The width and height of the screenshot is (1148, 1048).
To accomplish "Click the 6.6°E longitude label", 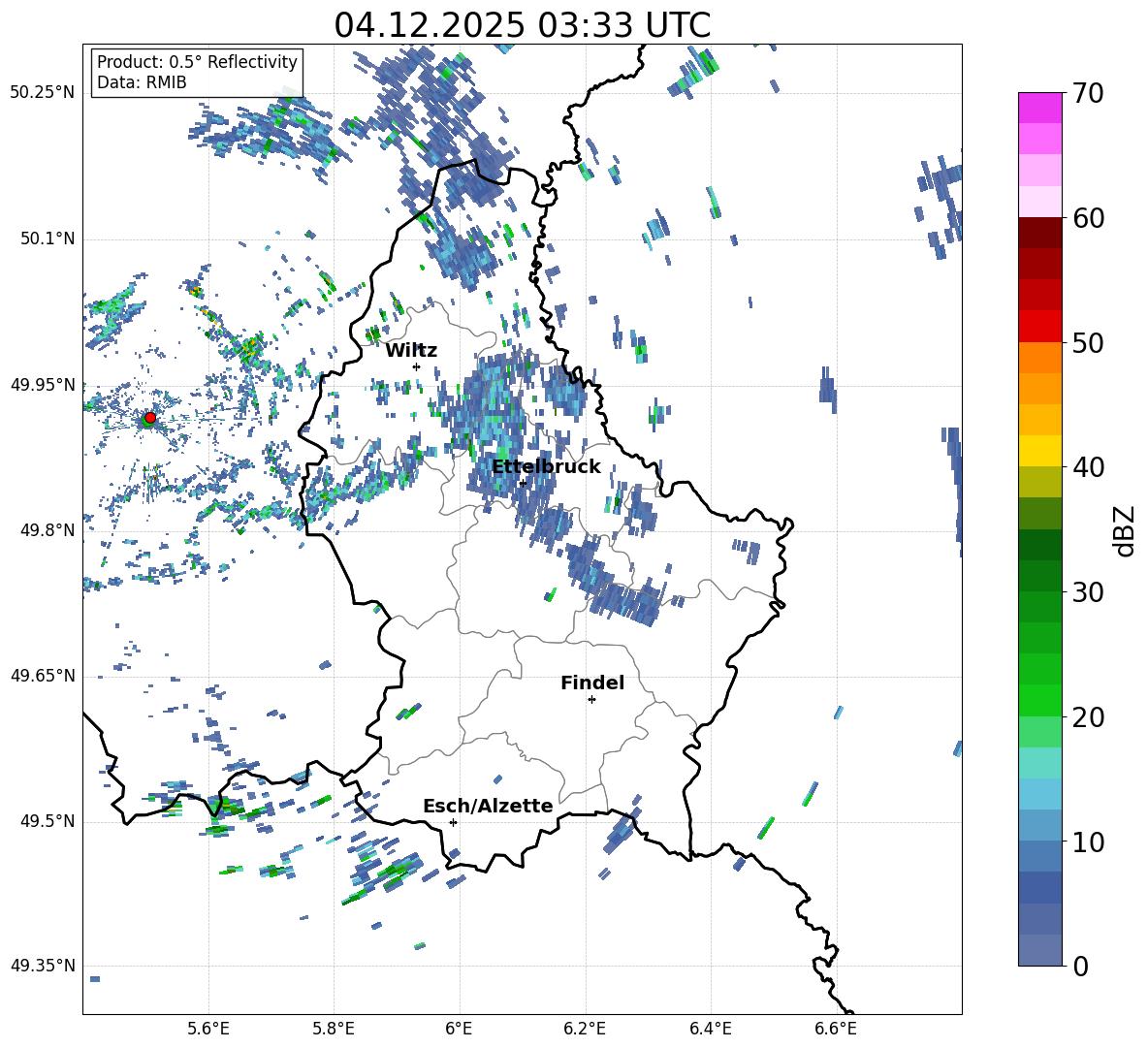I will [x=836, y=1029].
